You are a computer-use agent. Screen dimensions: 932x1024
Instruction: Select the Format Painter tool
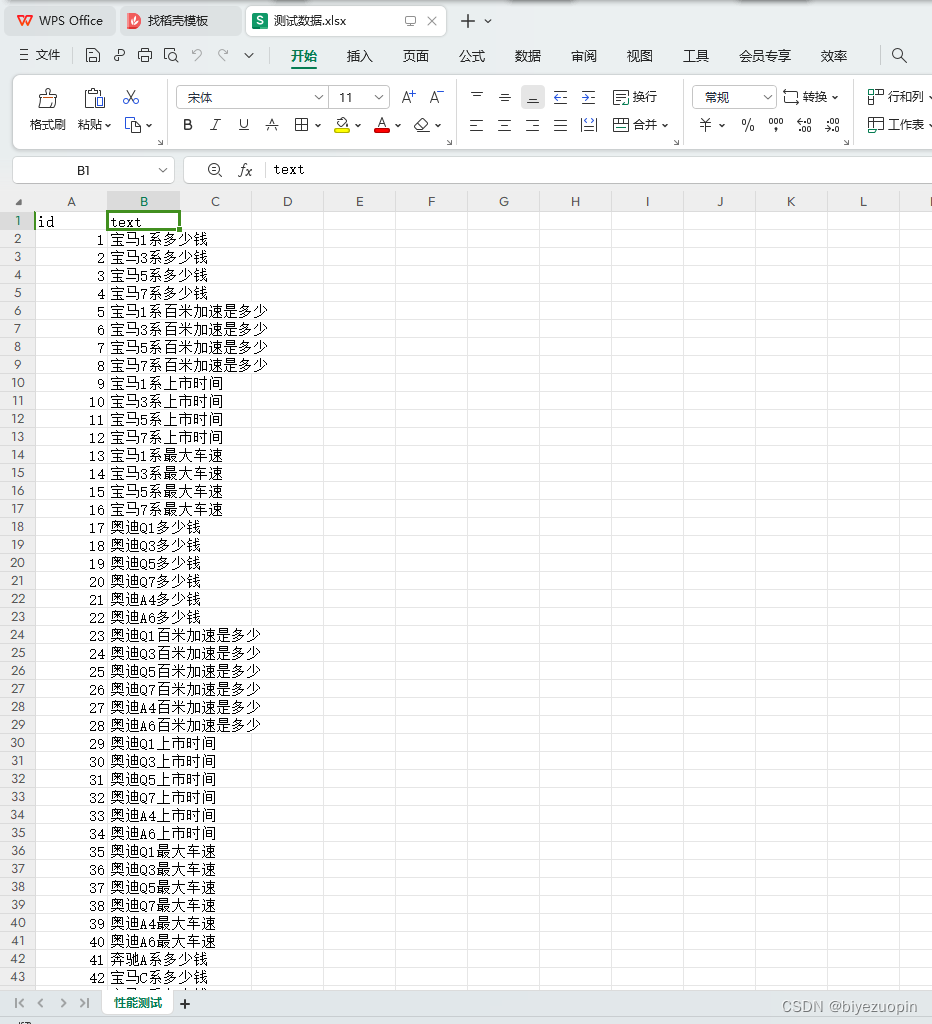coord(47,110)
